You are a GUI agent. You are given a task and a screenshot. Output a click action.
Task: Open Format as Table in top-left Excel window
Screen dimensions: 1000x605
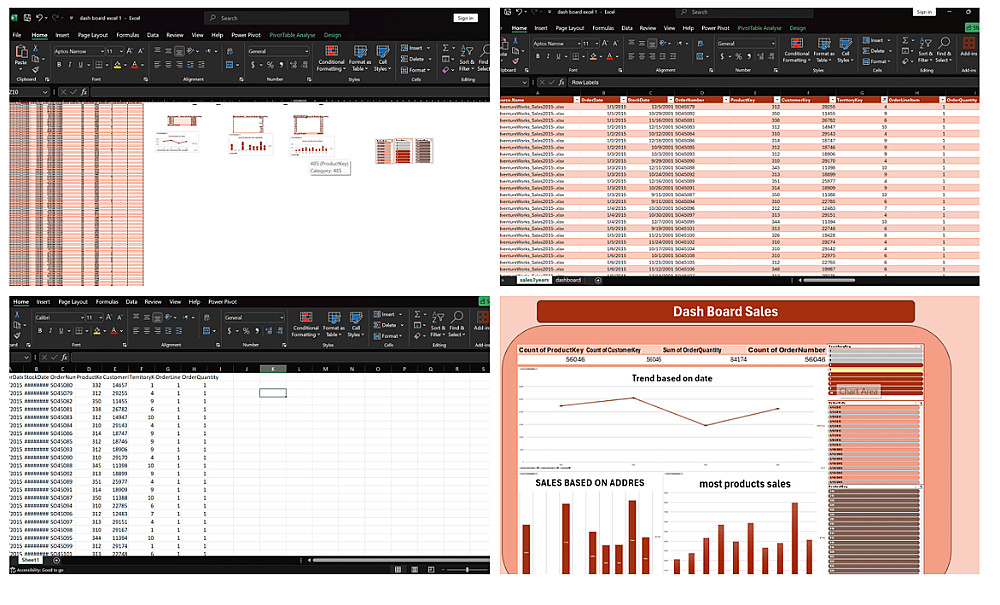pos(360,58)
